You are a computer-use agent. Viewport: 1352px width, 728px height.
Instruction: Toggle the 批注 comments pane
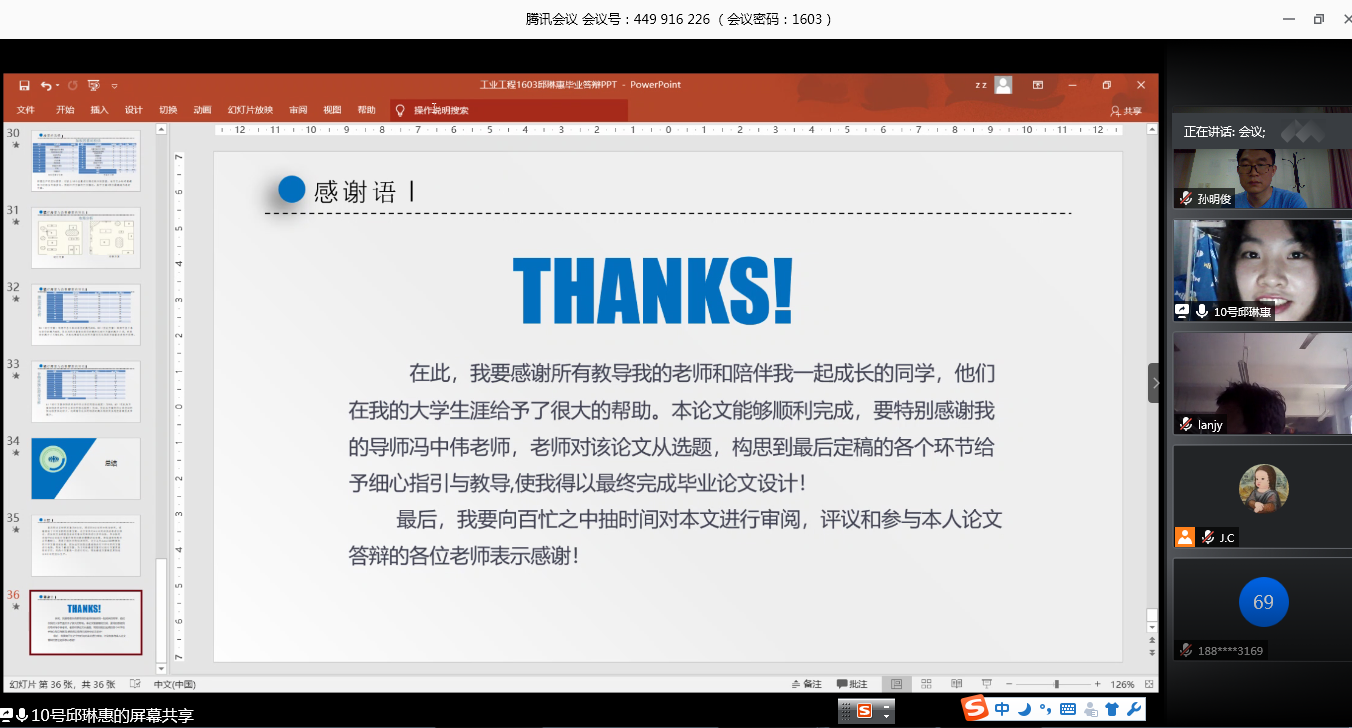[x=851, y=684]
